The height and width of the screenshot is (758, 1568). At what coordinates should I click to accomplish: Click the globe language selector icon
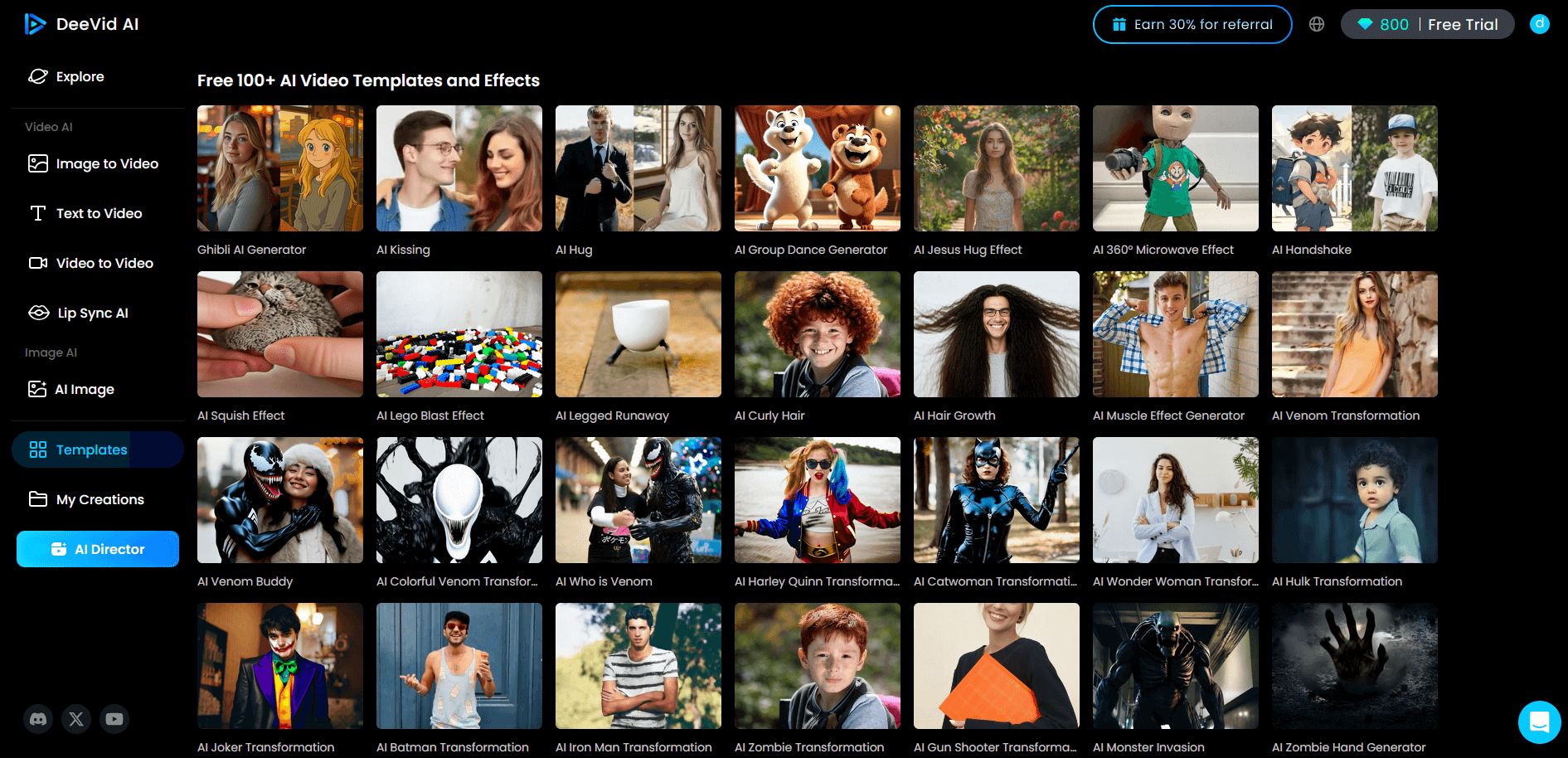pyautogui.click(x=1317, y=24)
